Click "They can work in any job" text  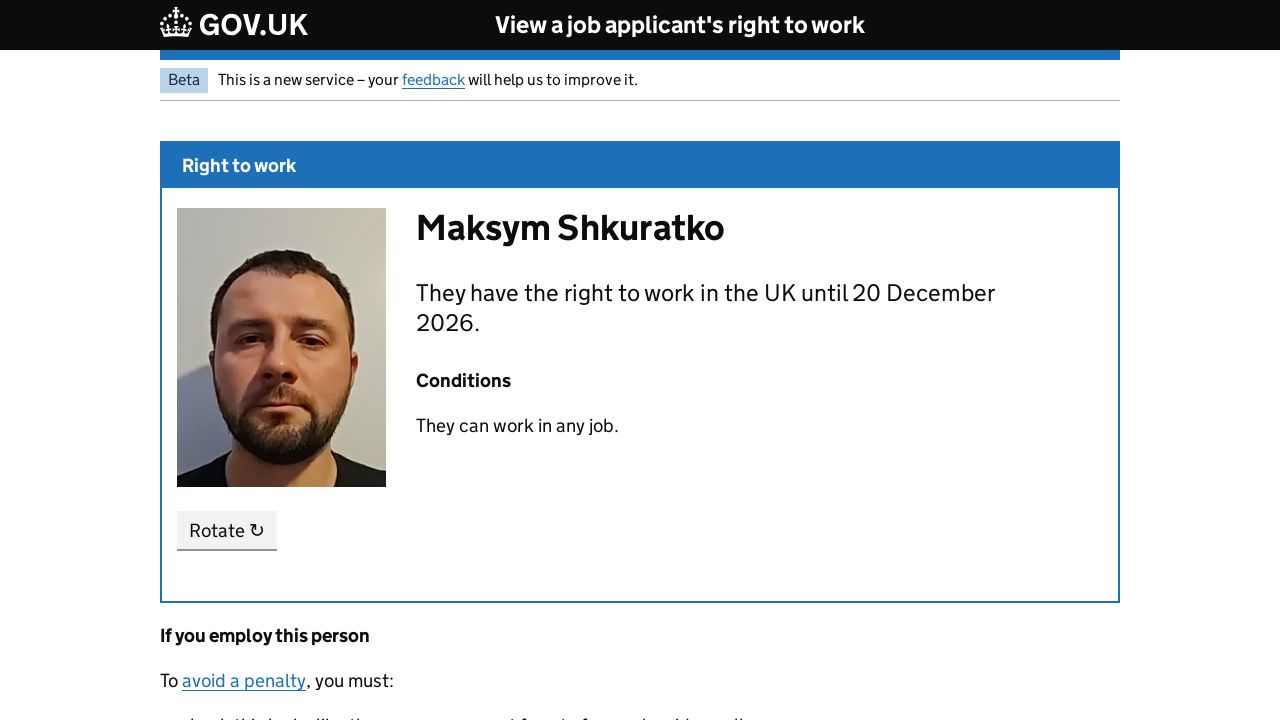pyautogui.click(x=517, y=426)
